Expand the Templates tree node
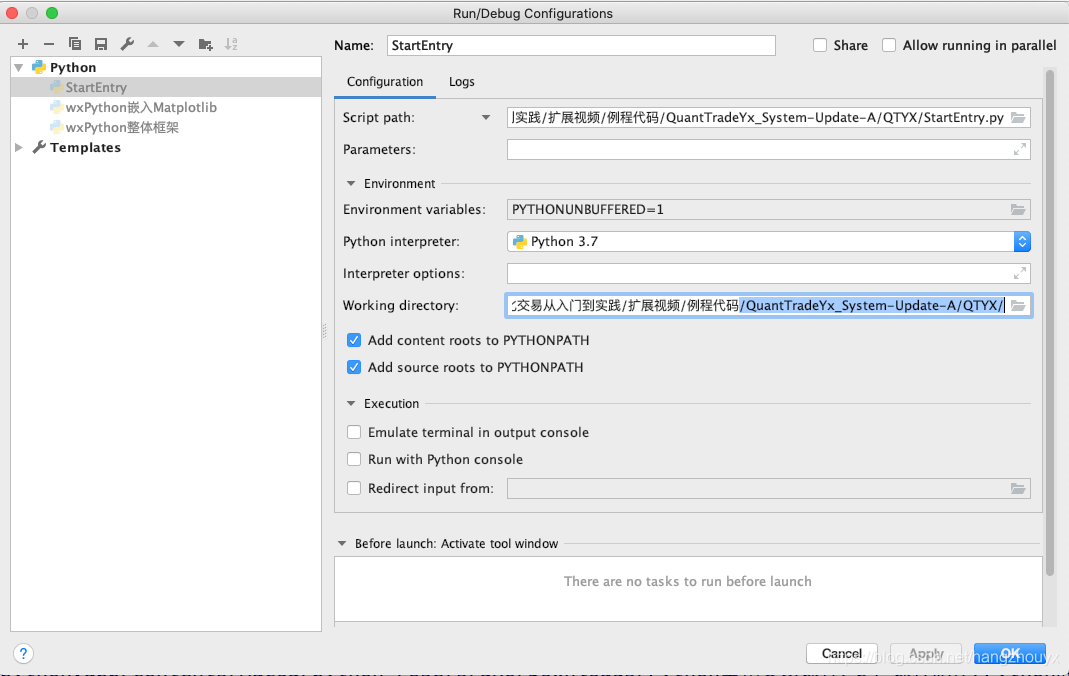The width and height of the screenshot is (1069, 676). point(19,147)
